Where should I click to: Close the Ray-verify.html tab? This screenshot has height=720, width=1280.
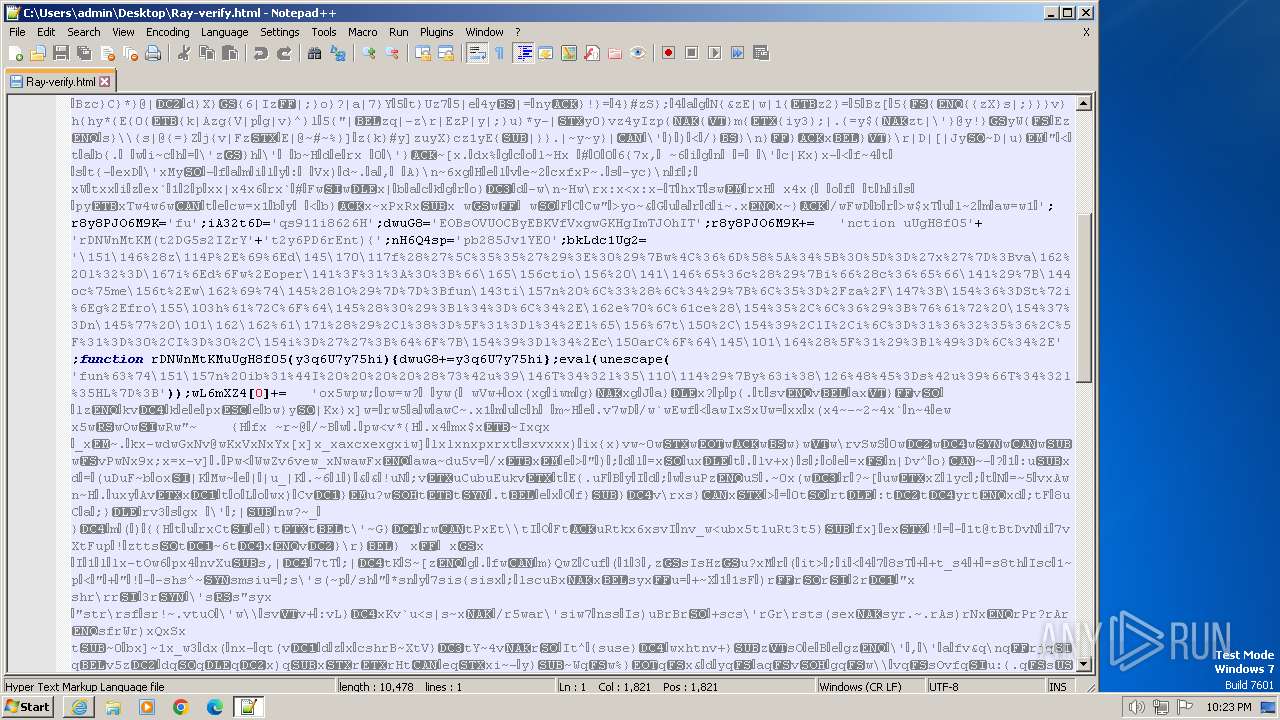point(104,82)
